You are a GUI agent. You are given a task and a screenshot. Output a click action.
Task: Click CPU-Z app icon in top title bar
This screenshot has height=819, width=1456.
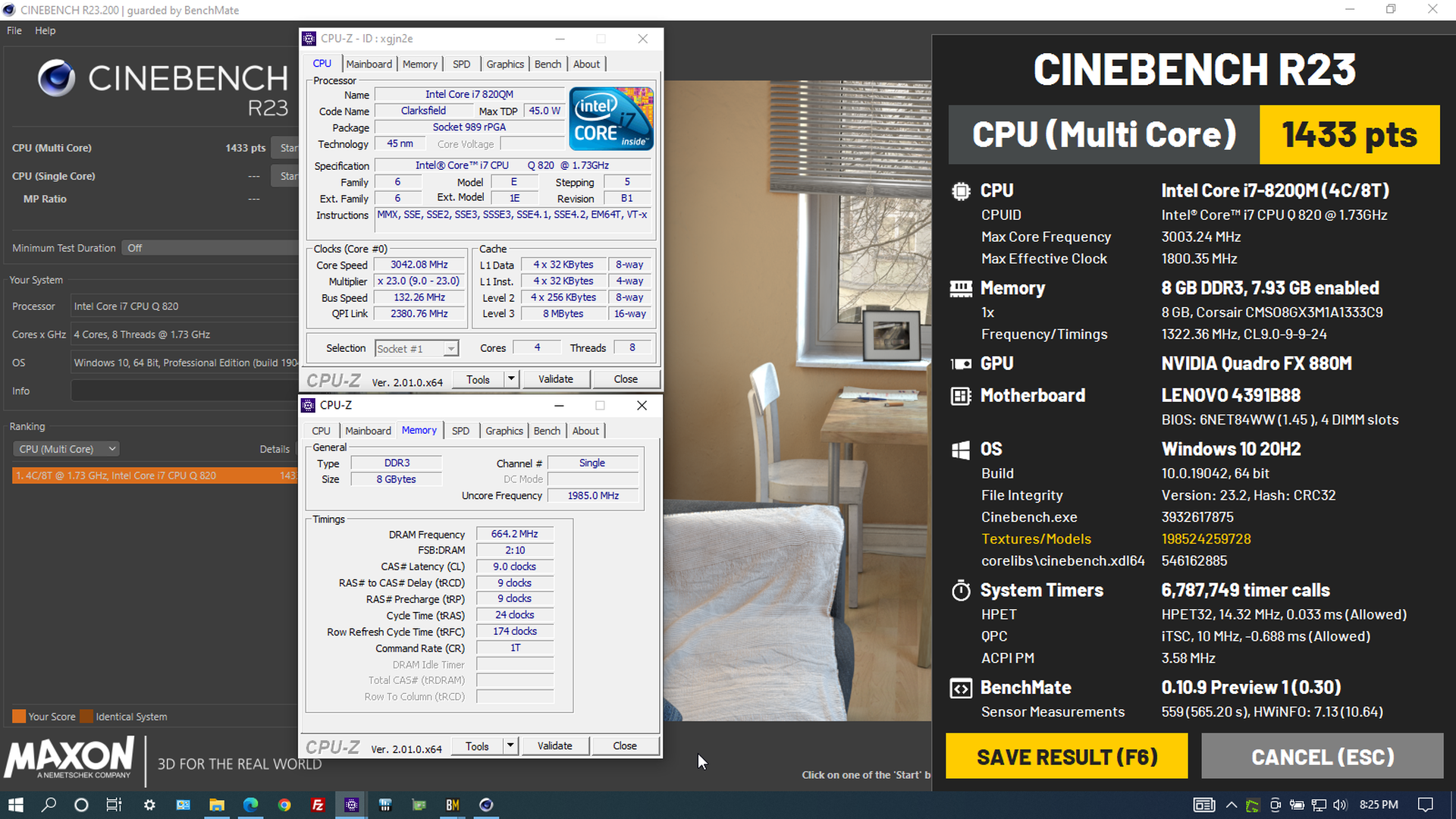(x=309, y=39)
